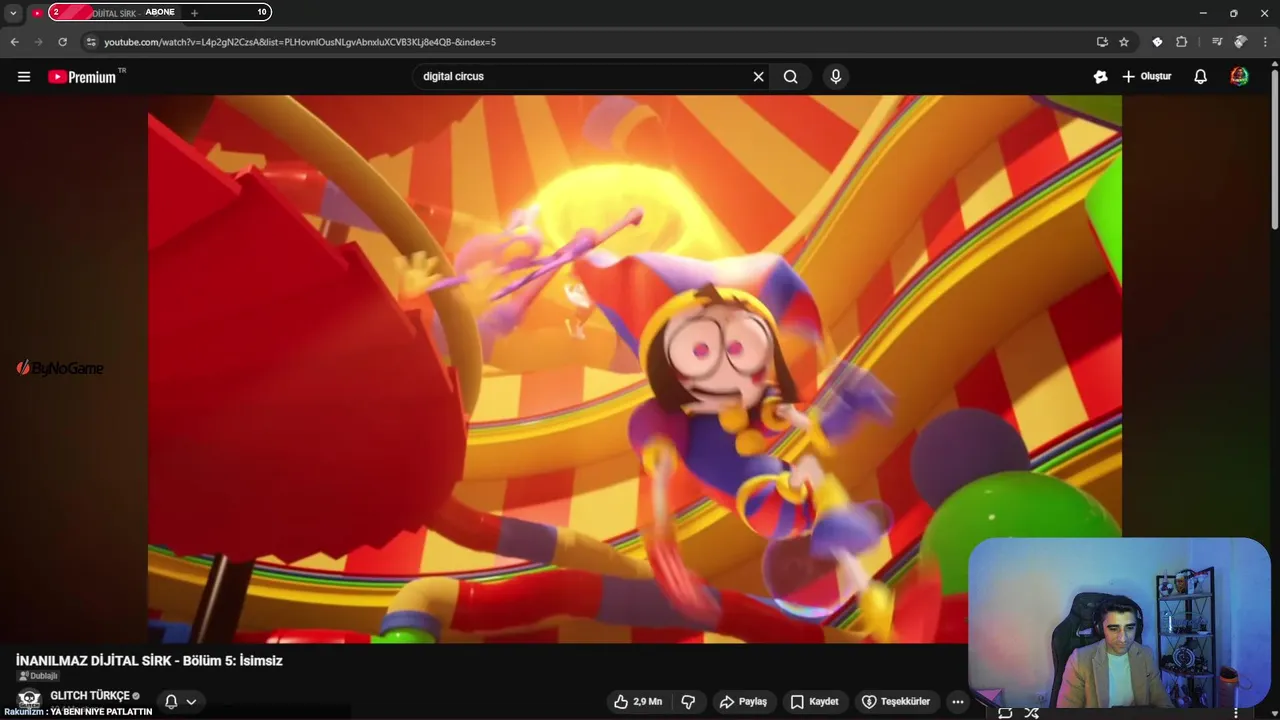Clear the search text with the X
The width and height of the screenshot is (1280, 720).
click(x=758, y=77)
